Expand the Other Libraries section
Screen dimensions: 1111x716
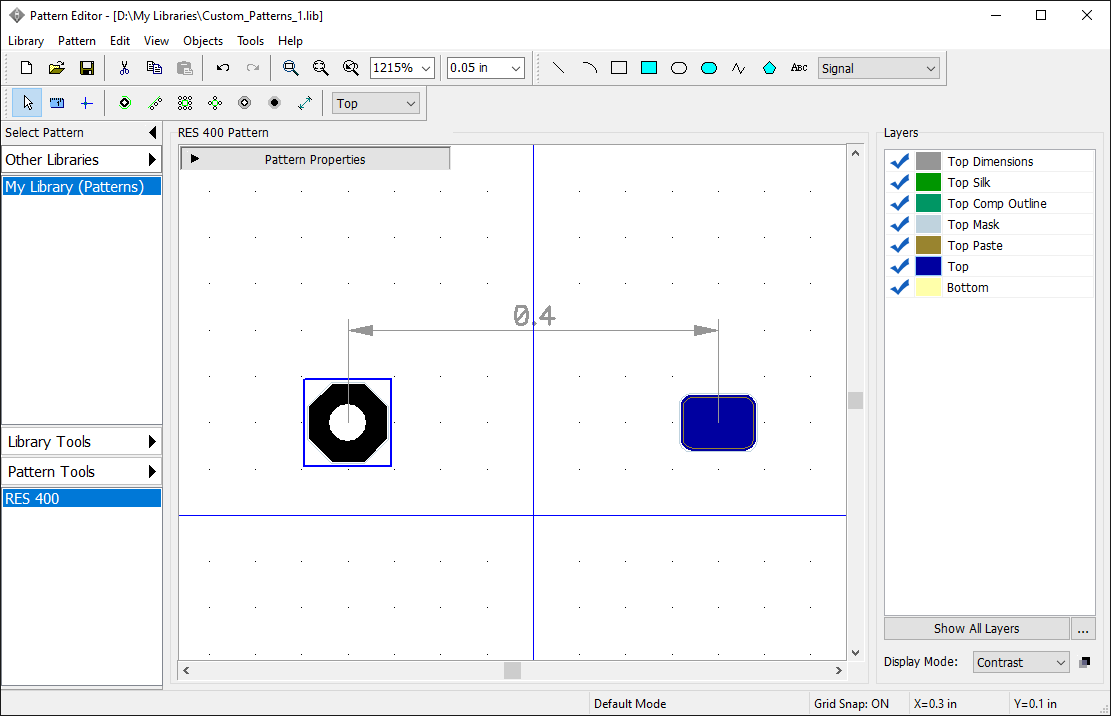click(x=81, y=159)
